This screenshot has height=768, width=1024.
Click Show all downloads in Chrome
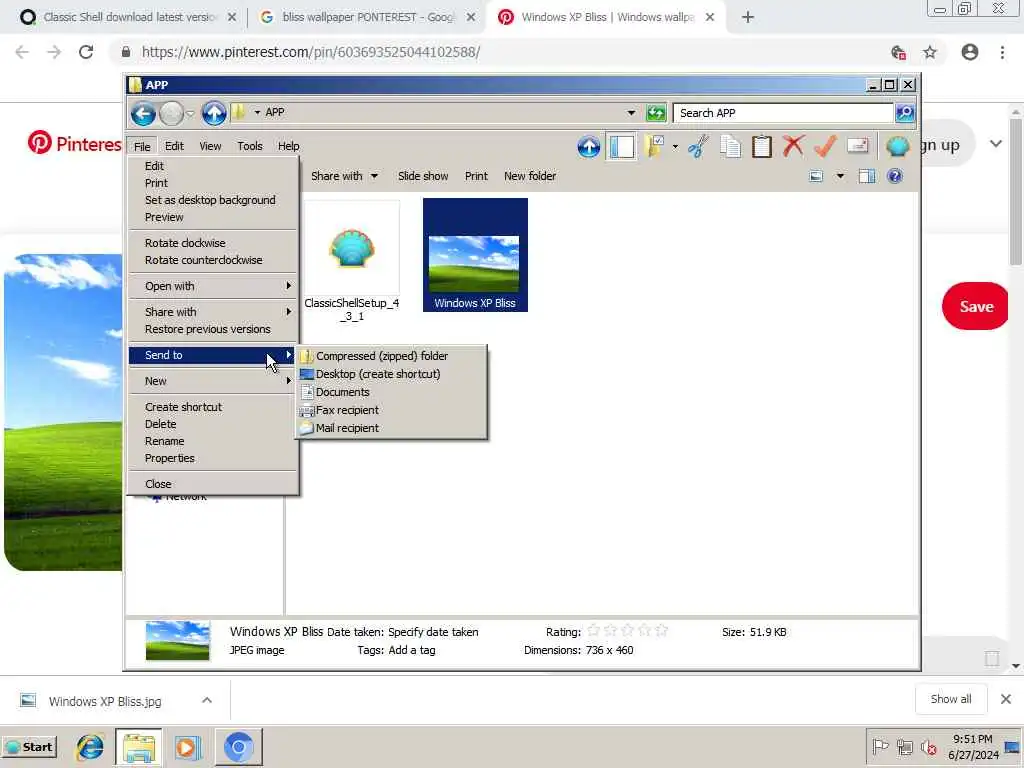[x=950, y=699]
